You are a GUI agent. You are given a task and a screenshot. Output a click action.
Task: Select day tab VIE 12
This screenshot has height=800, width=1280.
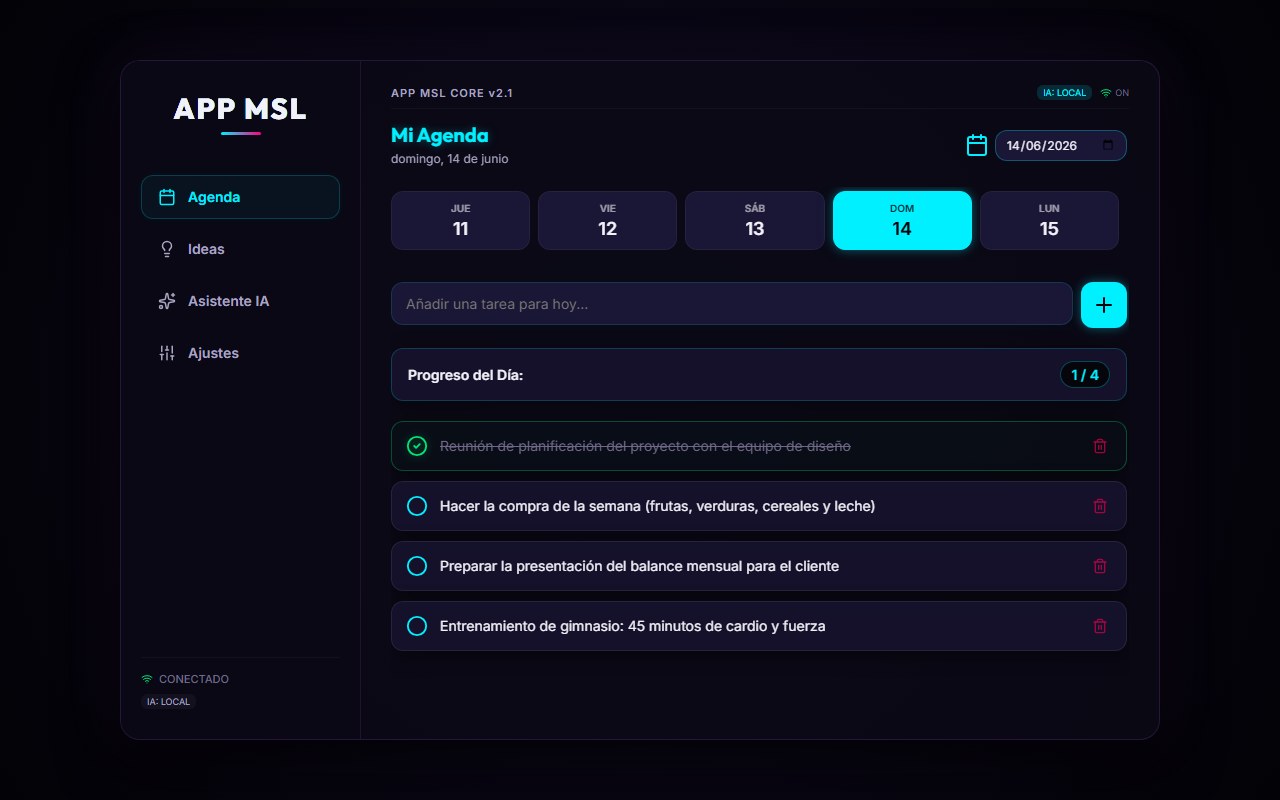click(607, 220)
